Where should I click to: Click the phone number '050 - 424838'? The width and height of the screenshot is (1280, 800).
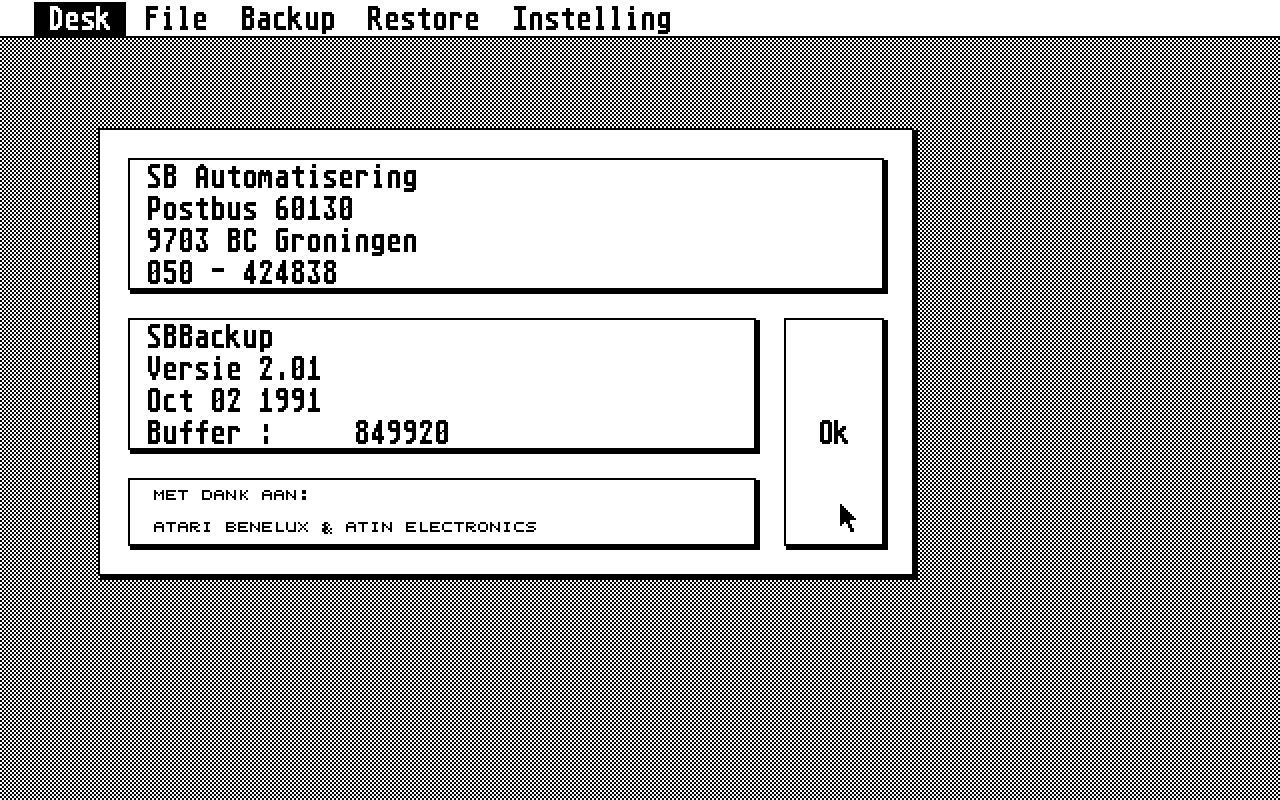[x=242, y=273]
